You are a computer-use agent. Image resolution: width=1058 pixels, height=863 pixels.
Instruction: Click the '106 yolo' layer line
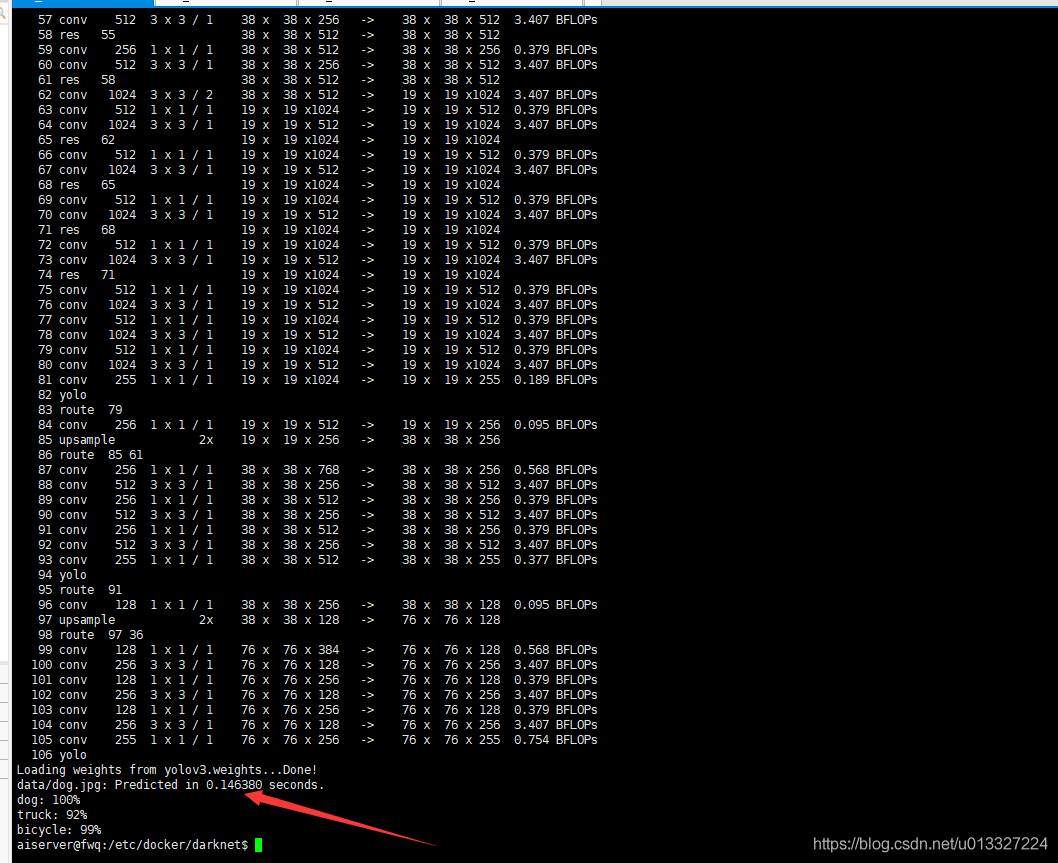(x=59, y=754)
